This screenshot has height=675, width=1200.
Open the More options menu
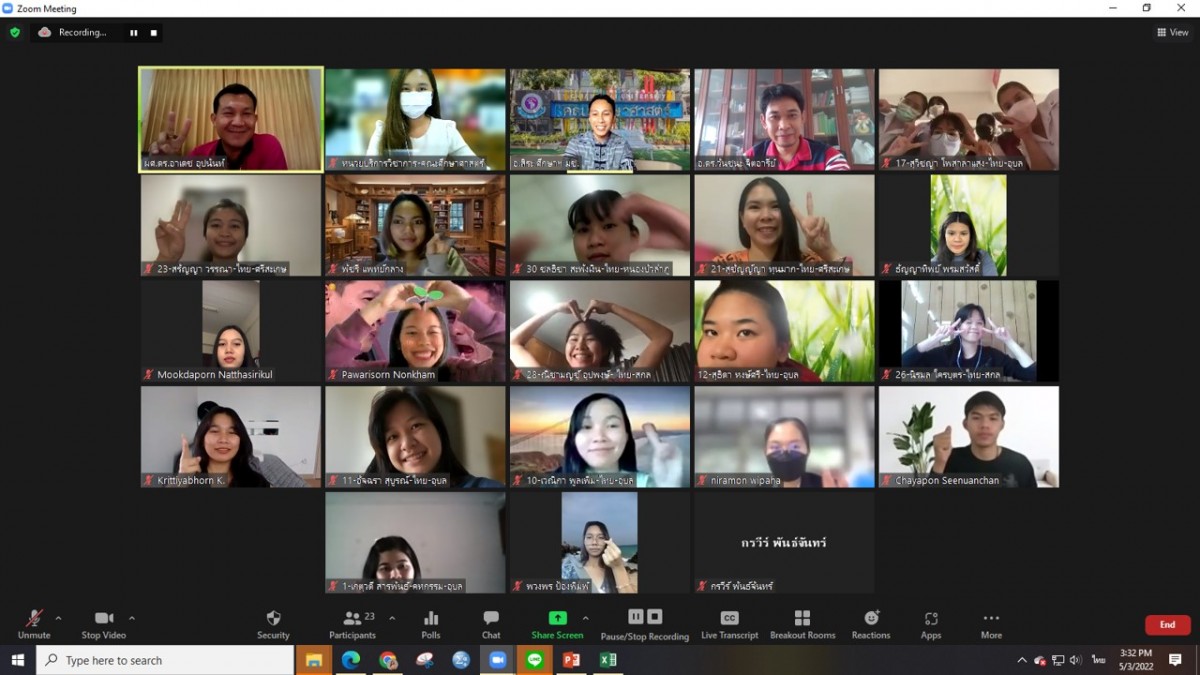pos(991,624)
